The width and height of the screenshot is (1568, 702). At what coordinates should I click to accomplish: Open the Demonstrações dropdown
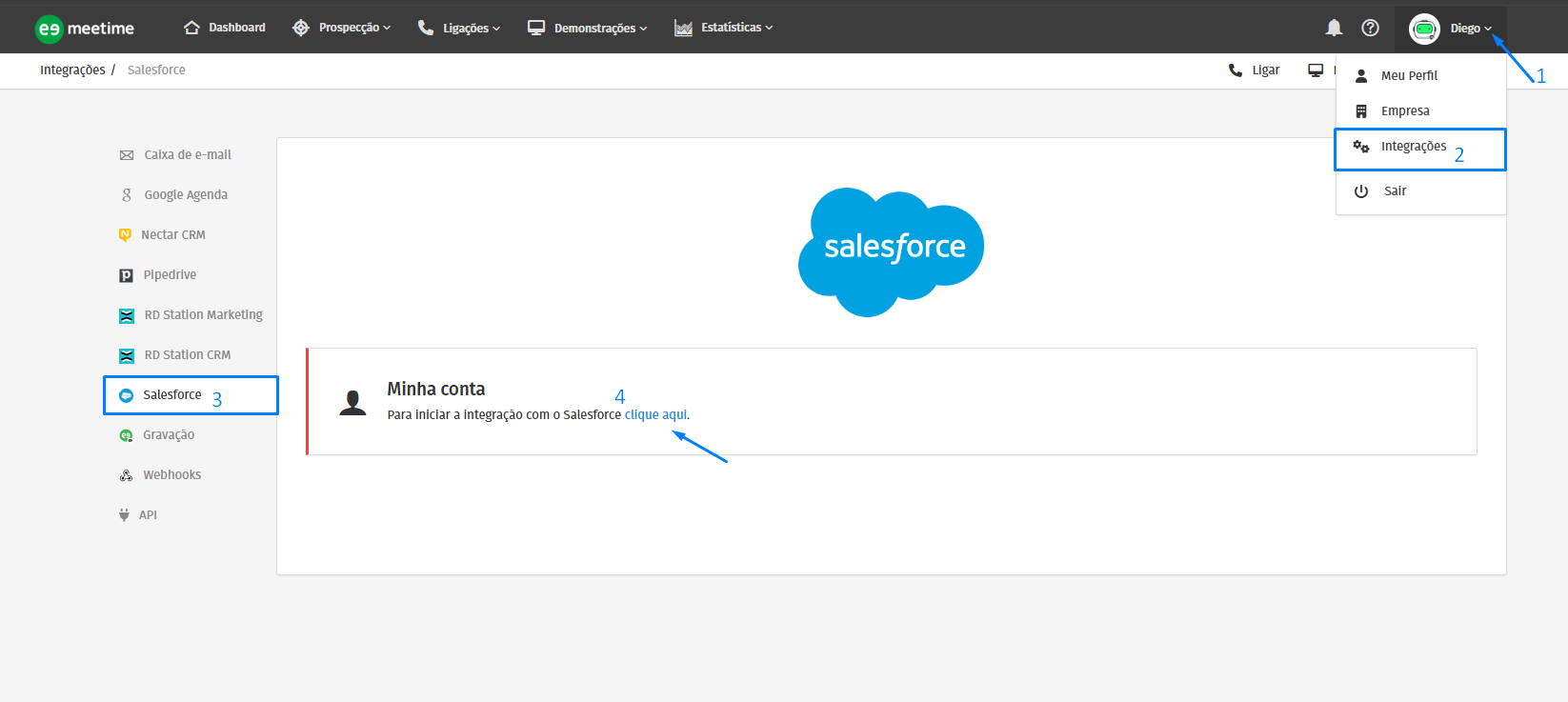point(588,28)
